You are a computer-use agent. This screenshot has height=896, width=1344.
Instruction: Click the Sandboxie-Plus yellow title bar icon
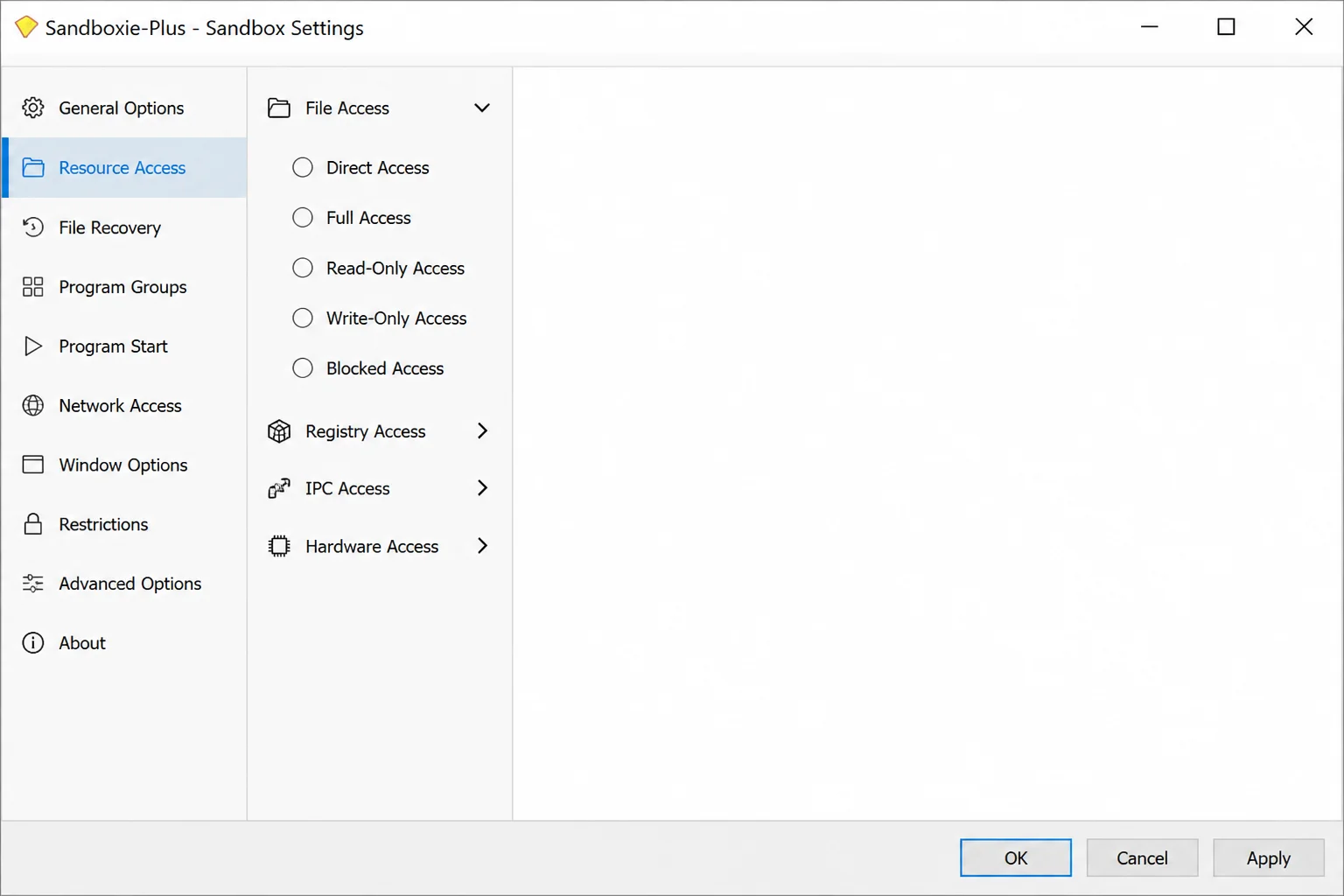(26, 27)
